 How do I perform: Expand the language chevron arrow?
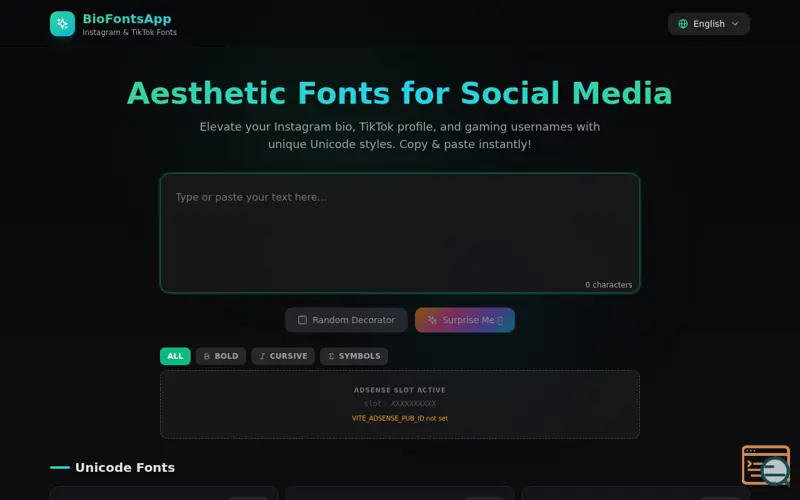pyautogui.click(x=735, y=24)
